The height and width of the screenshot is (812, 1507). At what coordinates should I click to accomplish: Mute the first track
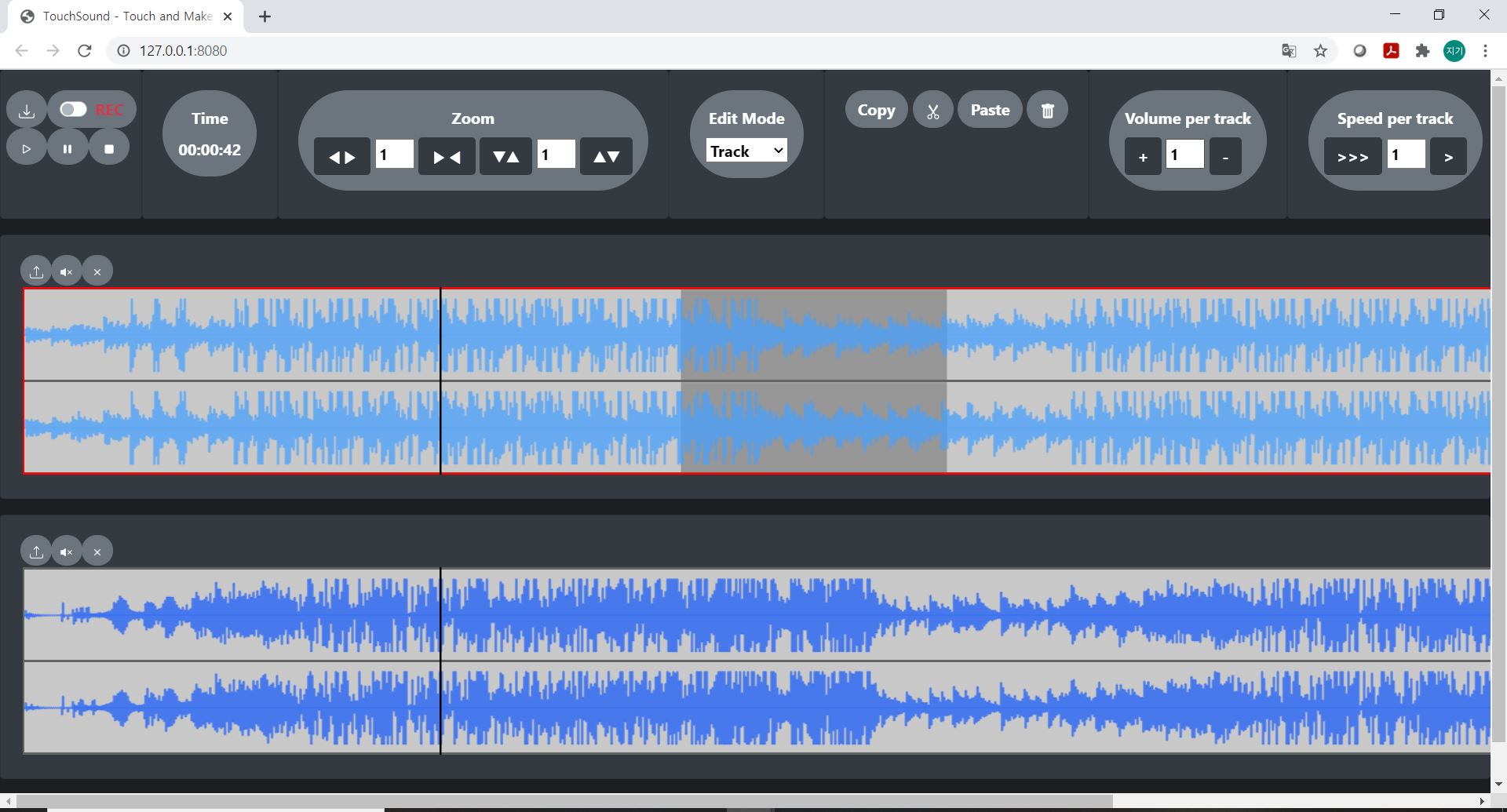tap(67, 271)
